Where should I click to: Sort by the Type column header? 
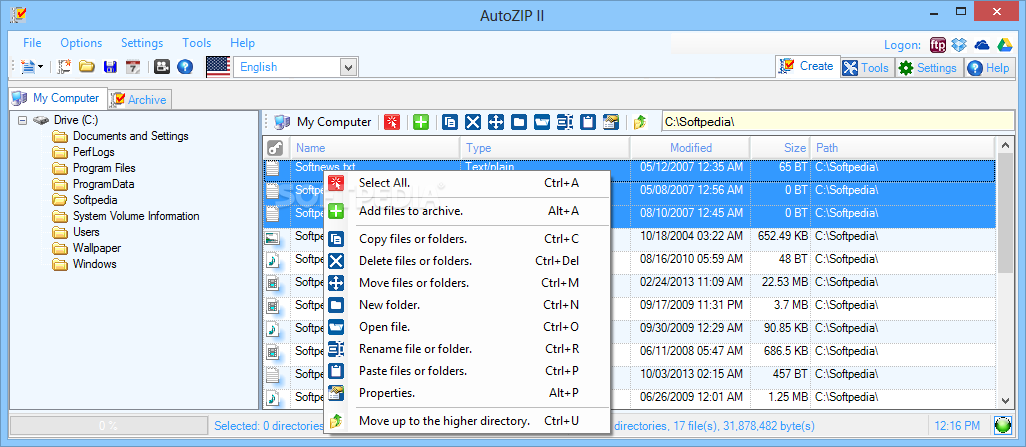[545, 148]
